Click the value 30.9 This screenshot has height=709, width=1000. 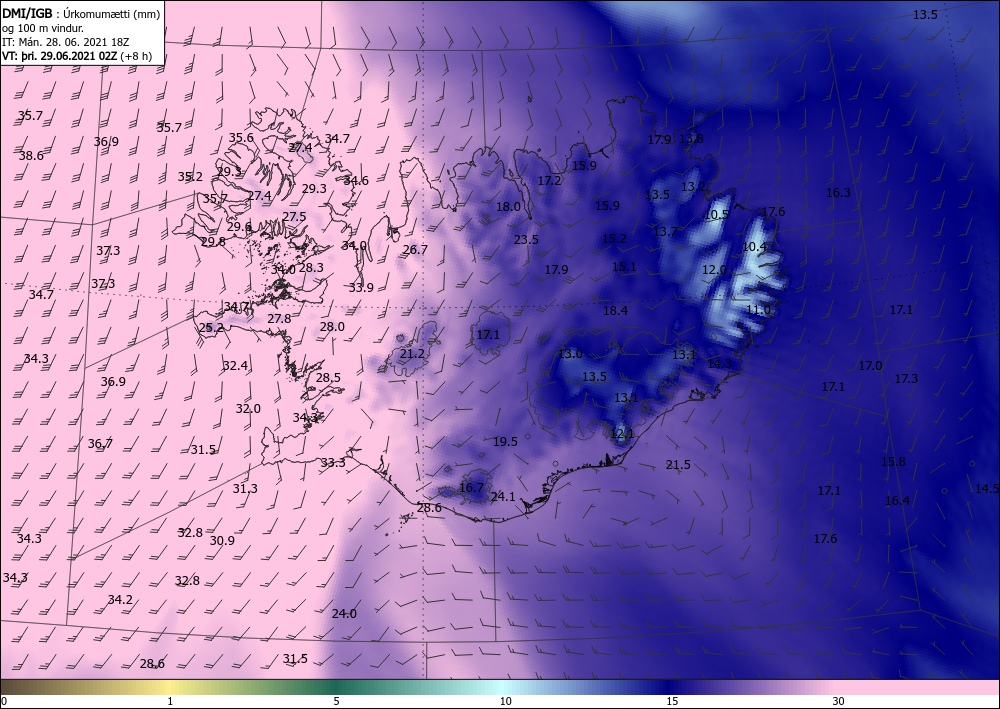(222, 540)
